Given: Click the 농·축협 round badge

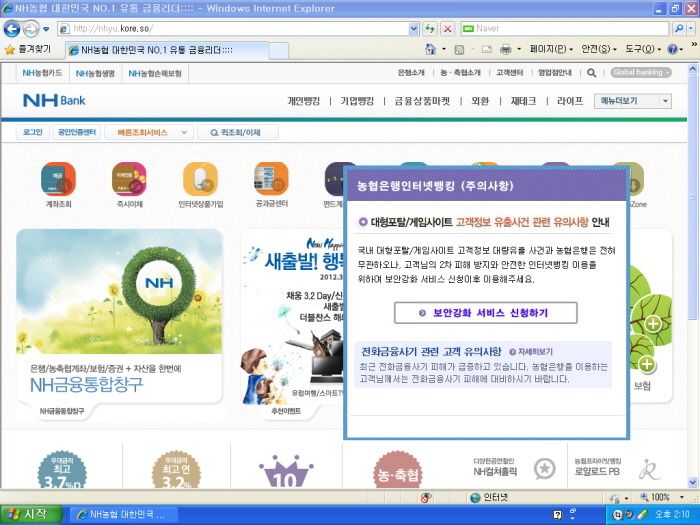Looking at the screenshot, I should pos(397,470).
